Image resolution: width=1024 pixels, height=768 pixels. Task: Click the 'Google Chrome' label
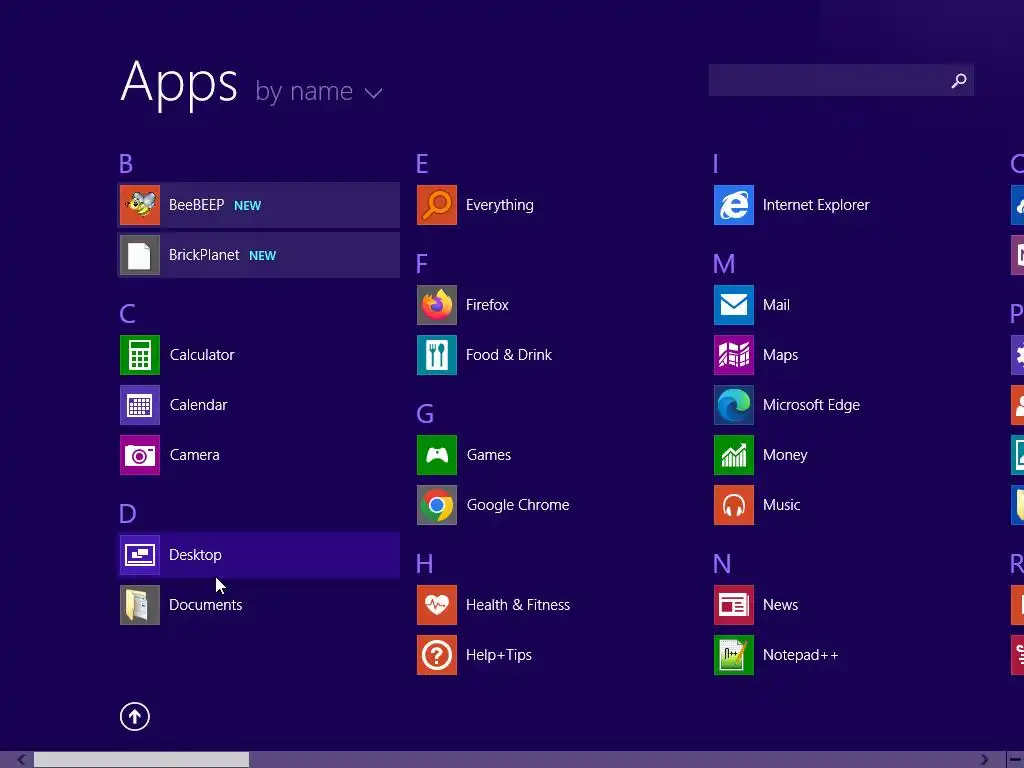(518, 505)
